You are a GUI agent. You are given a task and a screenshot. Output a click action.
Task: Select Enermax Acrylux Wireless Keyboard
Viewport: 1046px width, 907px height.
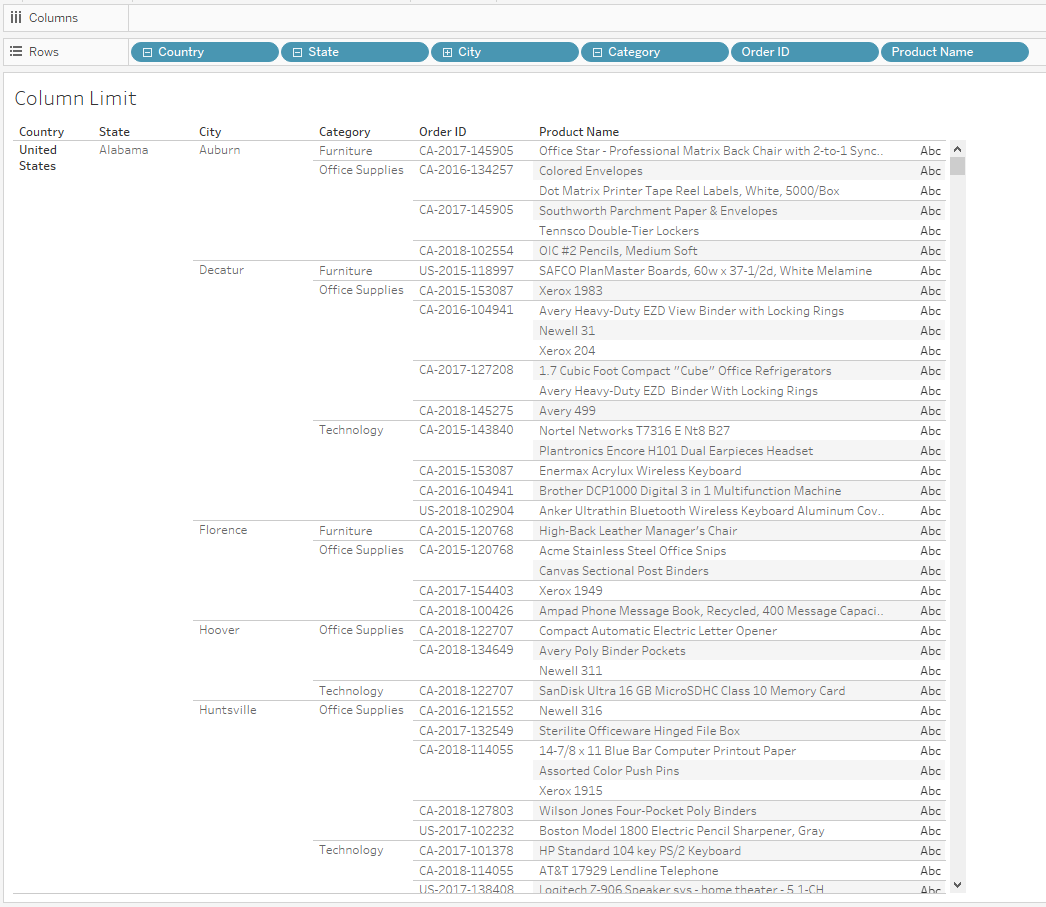640,471
